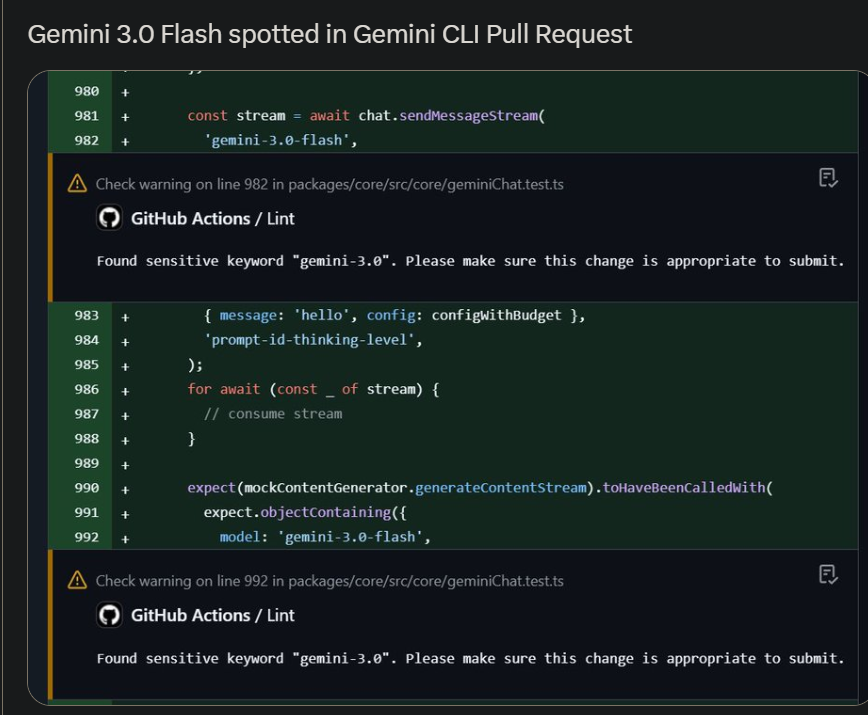This screenshot has height=715, width=868.
Task: Click '// consume stream' comment on line 987
Action: click(273, 414)
